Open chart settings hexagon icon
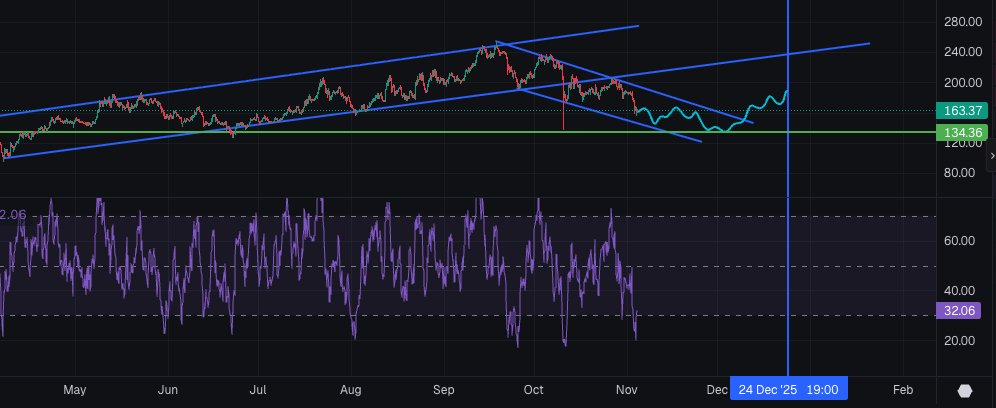This screenshot has width=996, height=408. pos(965,390)
